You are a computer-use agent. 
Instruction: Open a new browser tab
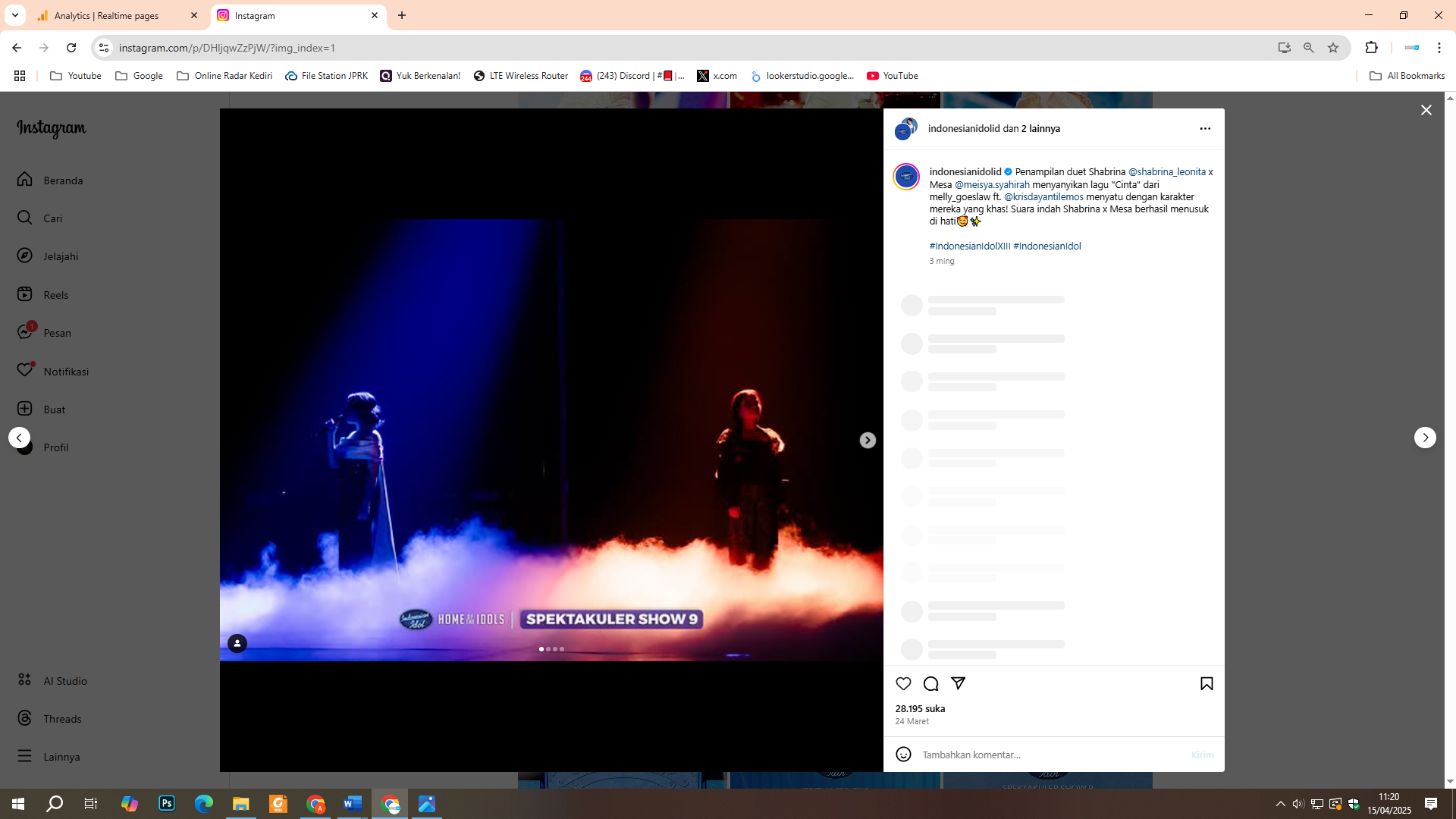click(402, 15)
